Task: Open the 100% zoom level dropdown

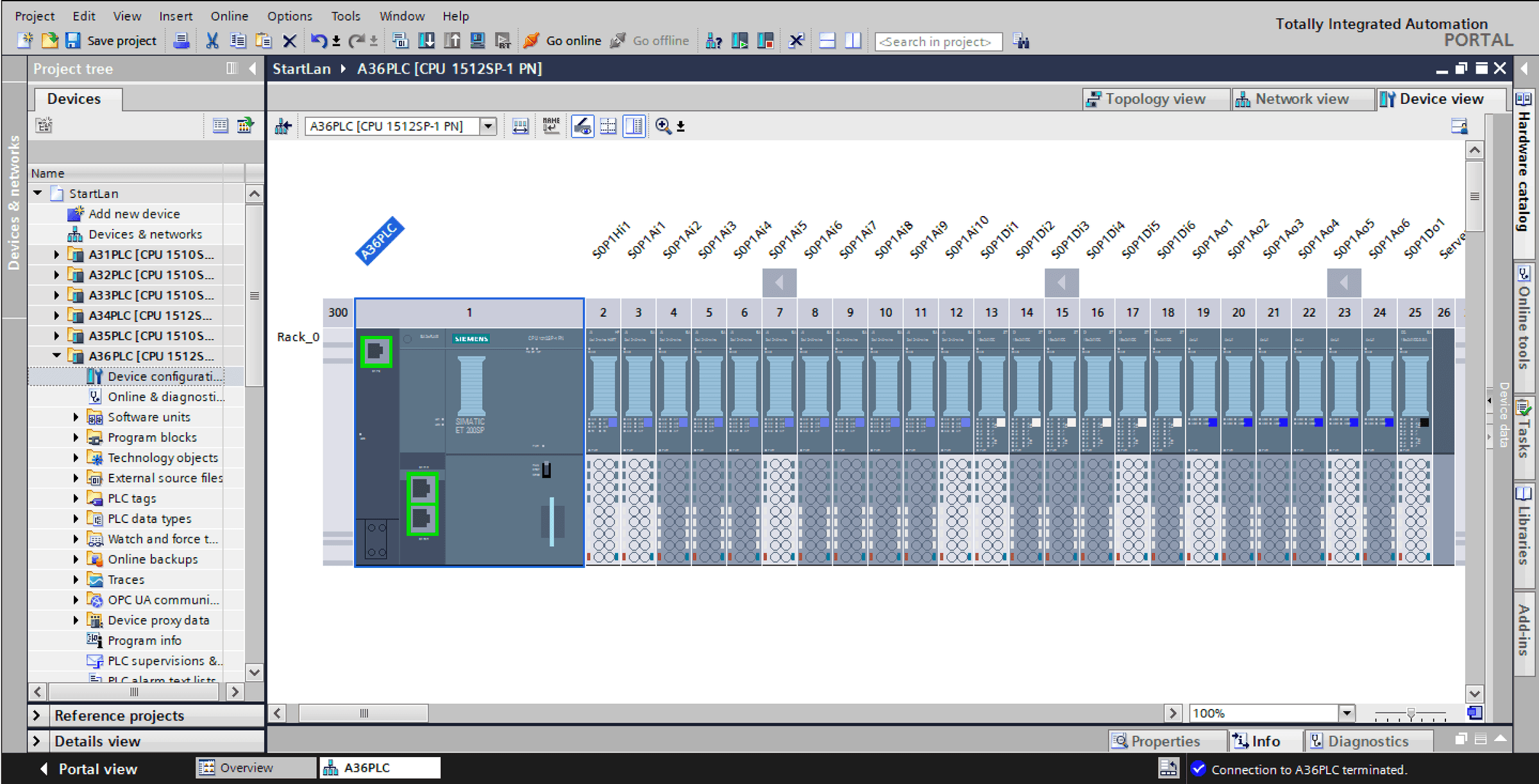Action: click(1347, 713)
